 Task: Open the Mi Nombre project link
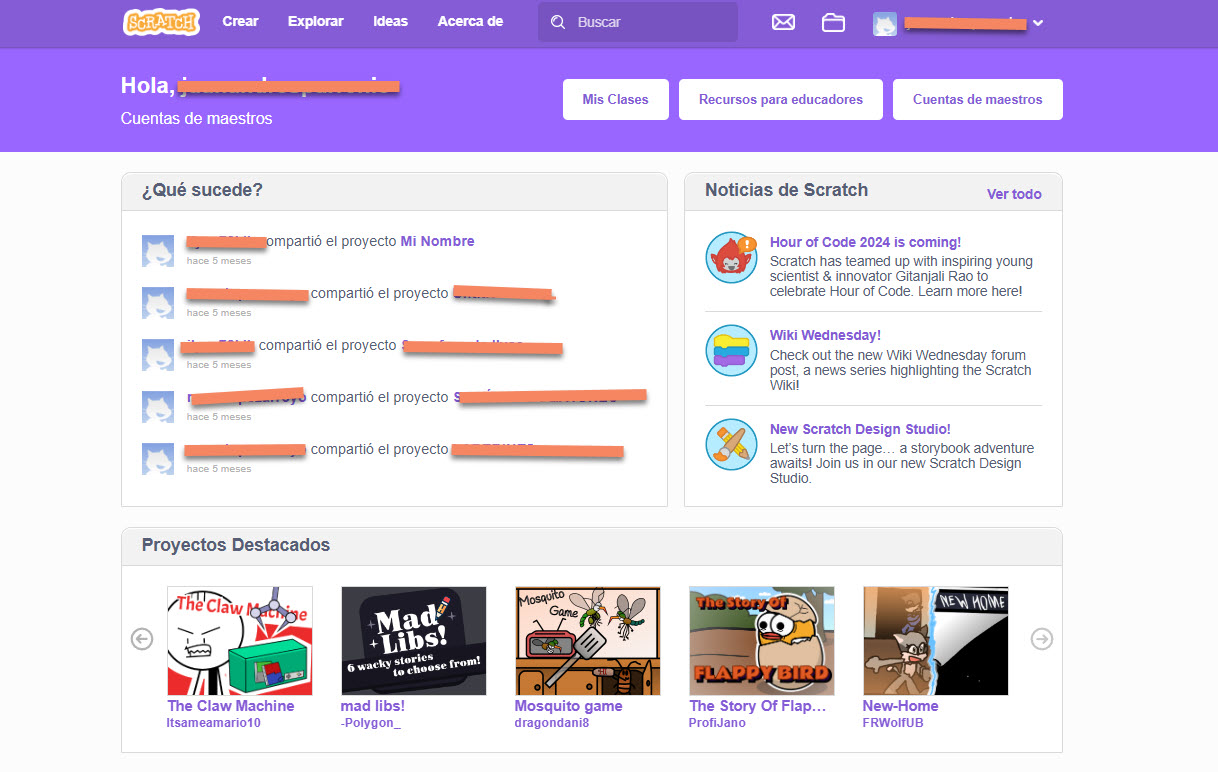437,241
